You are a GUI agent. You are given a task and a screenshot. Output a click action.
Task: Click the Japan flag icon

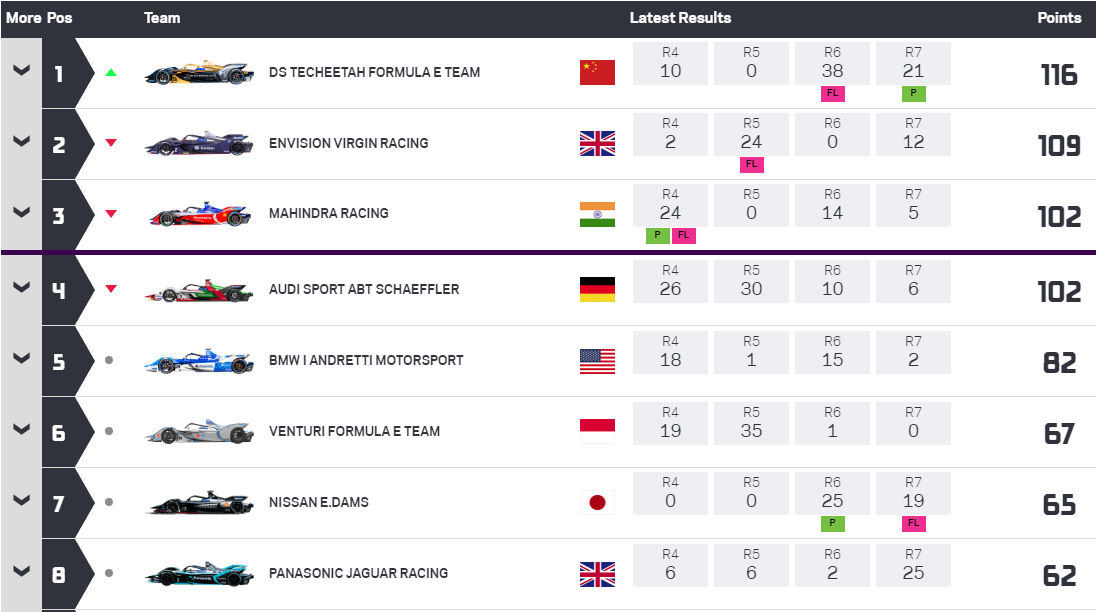(597, 502)
